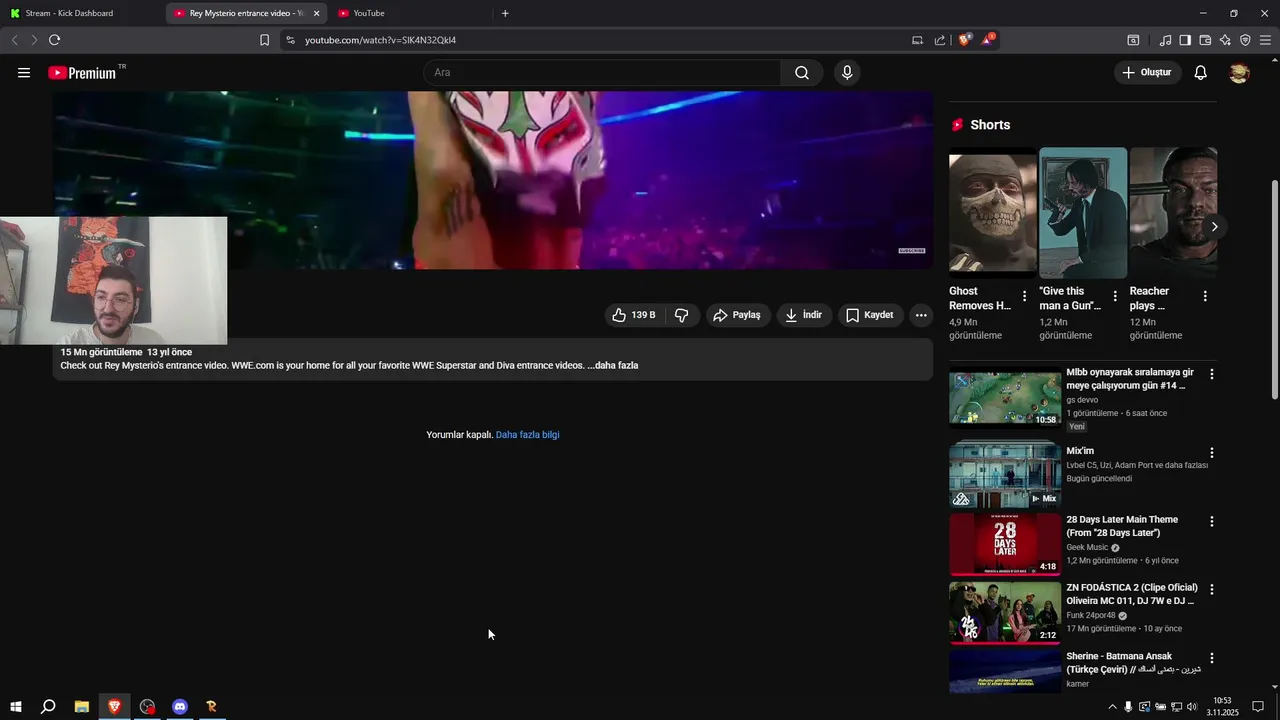Click the search magnifier button
This screenshot has height=720, width=1280.
click(802, 73)
